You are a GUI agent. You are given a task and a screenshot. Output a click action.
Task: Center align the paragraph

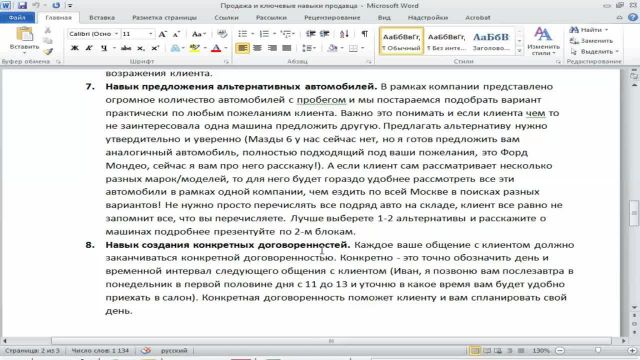click(257, 48)
